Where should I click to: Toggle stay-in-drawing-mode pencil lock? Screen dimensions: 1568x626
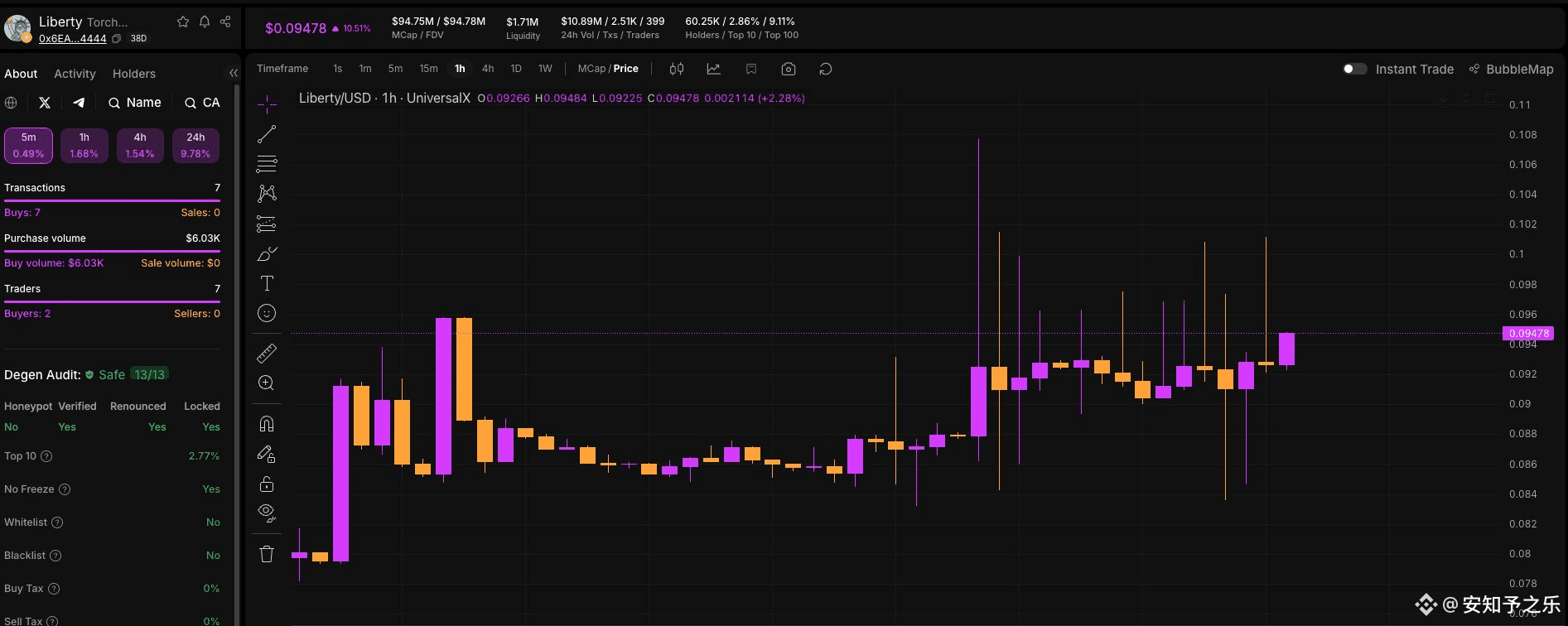[267, 454]
